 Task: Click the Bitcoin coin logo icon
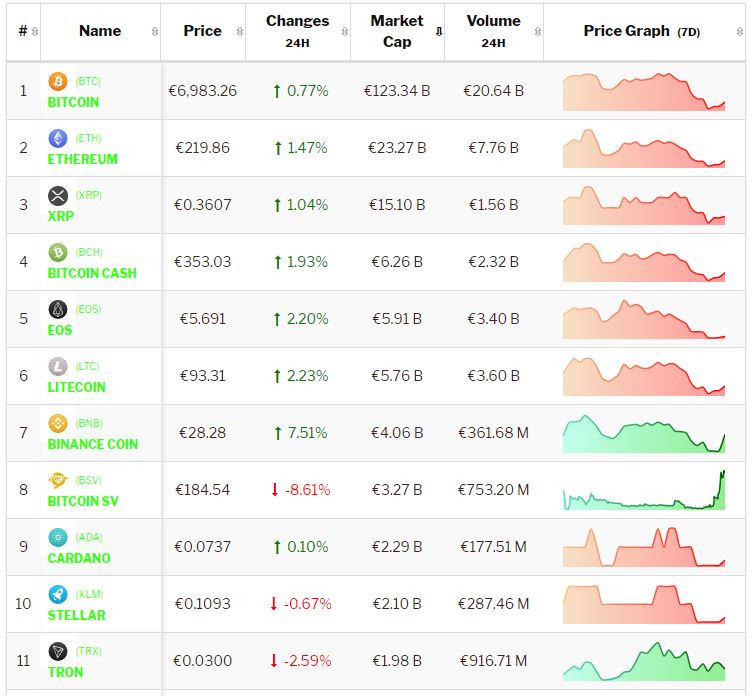[57, 81]
